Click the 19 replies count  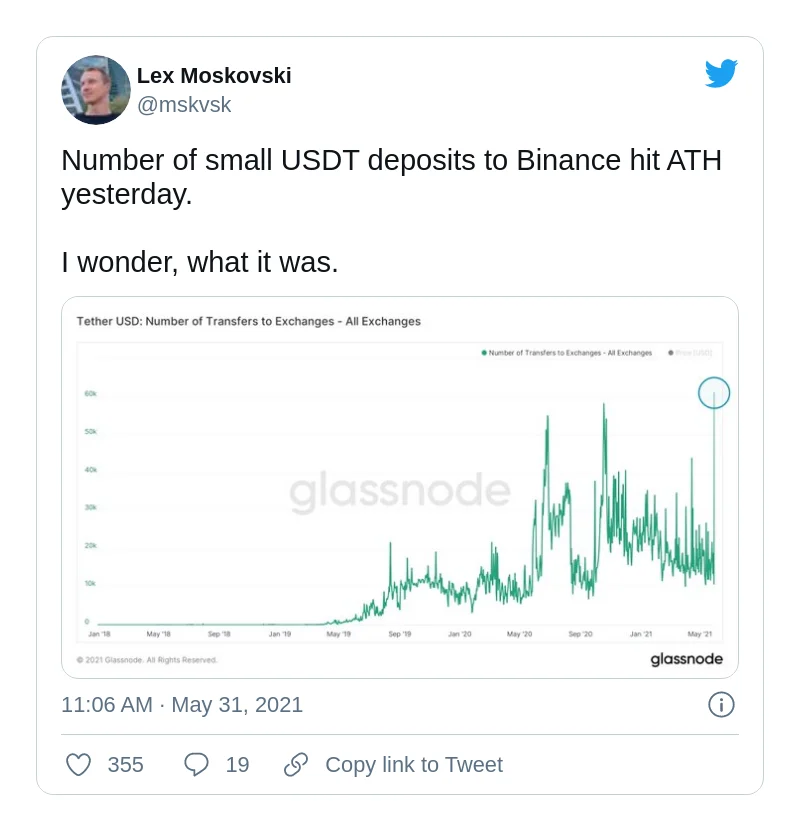coord(237,765)
